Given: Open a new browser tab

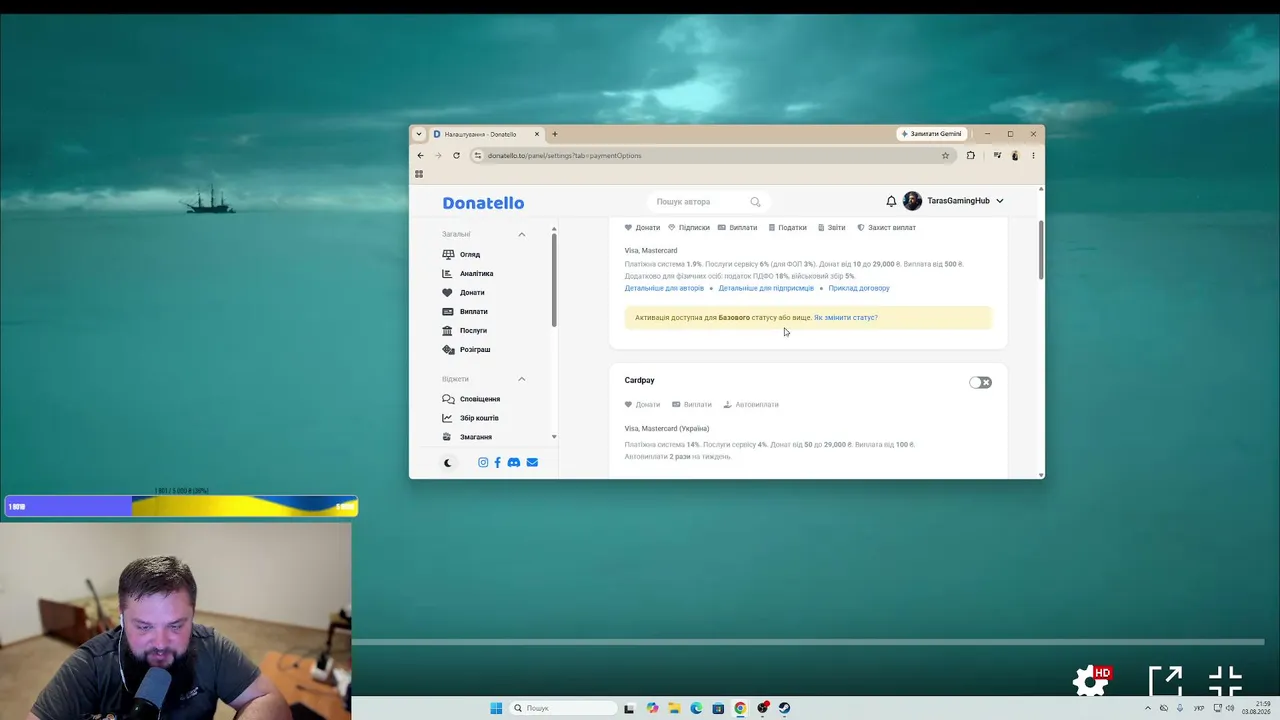Looking at the screenshot, I should click(555, 134).
